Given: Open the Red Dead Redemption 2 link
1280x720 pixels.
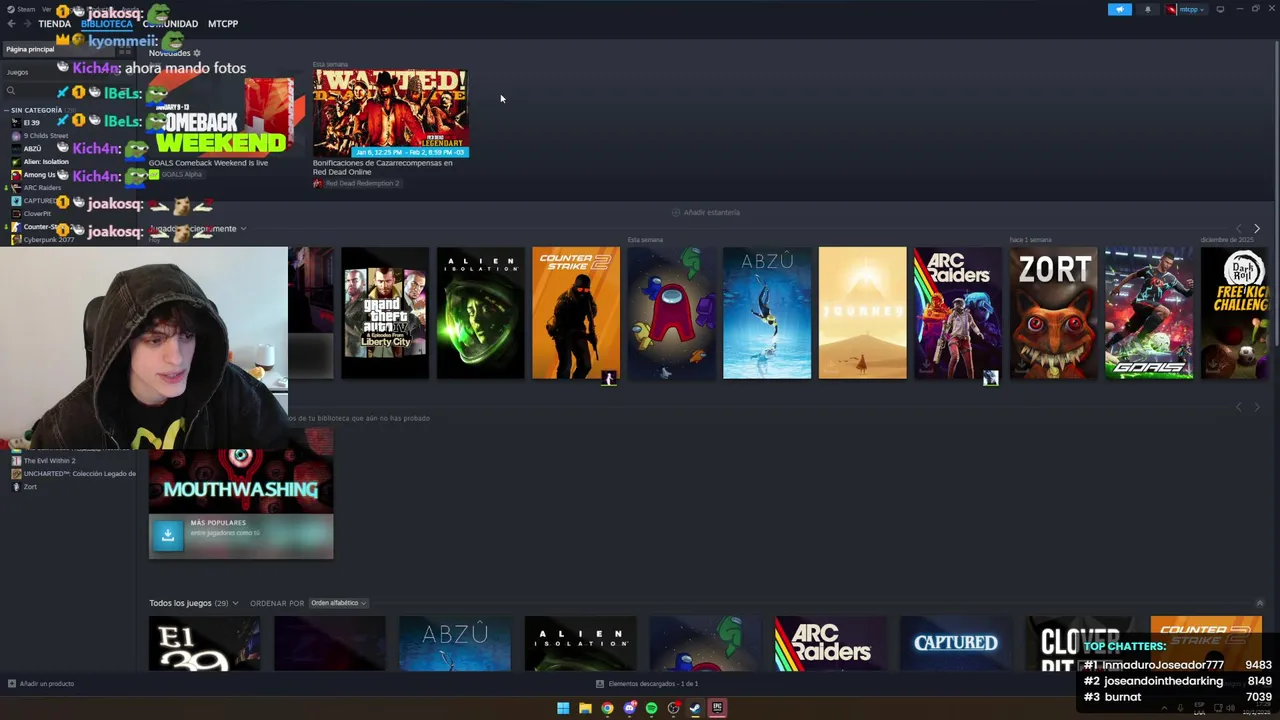Looking at the screenshot, I should [356, 184].
